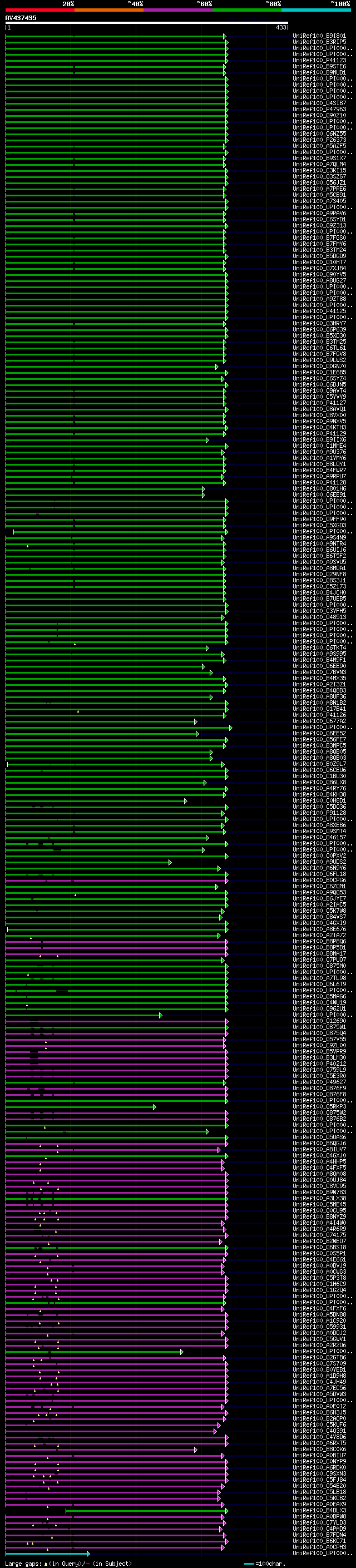Select the UniRef100_Q6NZ55 entry
This screenshot has width=356, height=1568.
pos(319,134)
